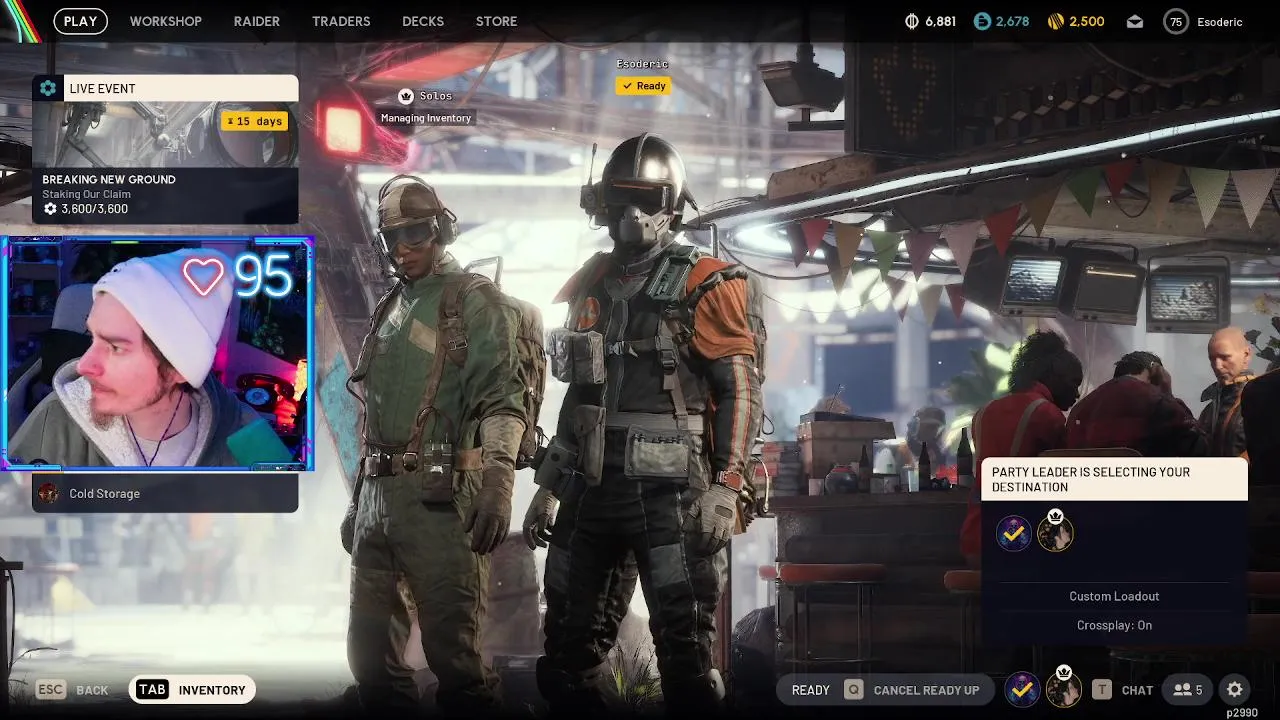Open the Esoderic profile name
Viewport: 1280px width, 720px height.
pos(1219,22)
